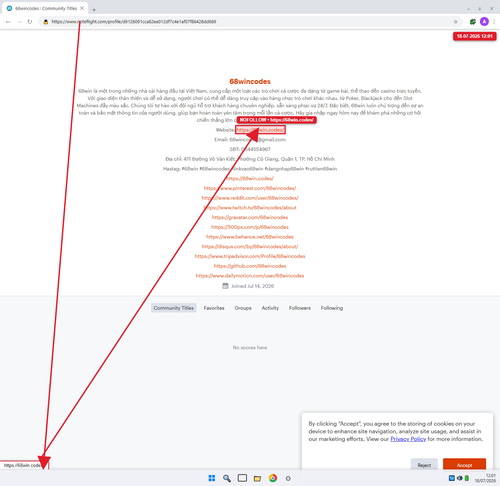
Task: Switch to the Favorites tab
Action: coord(214,308)
